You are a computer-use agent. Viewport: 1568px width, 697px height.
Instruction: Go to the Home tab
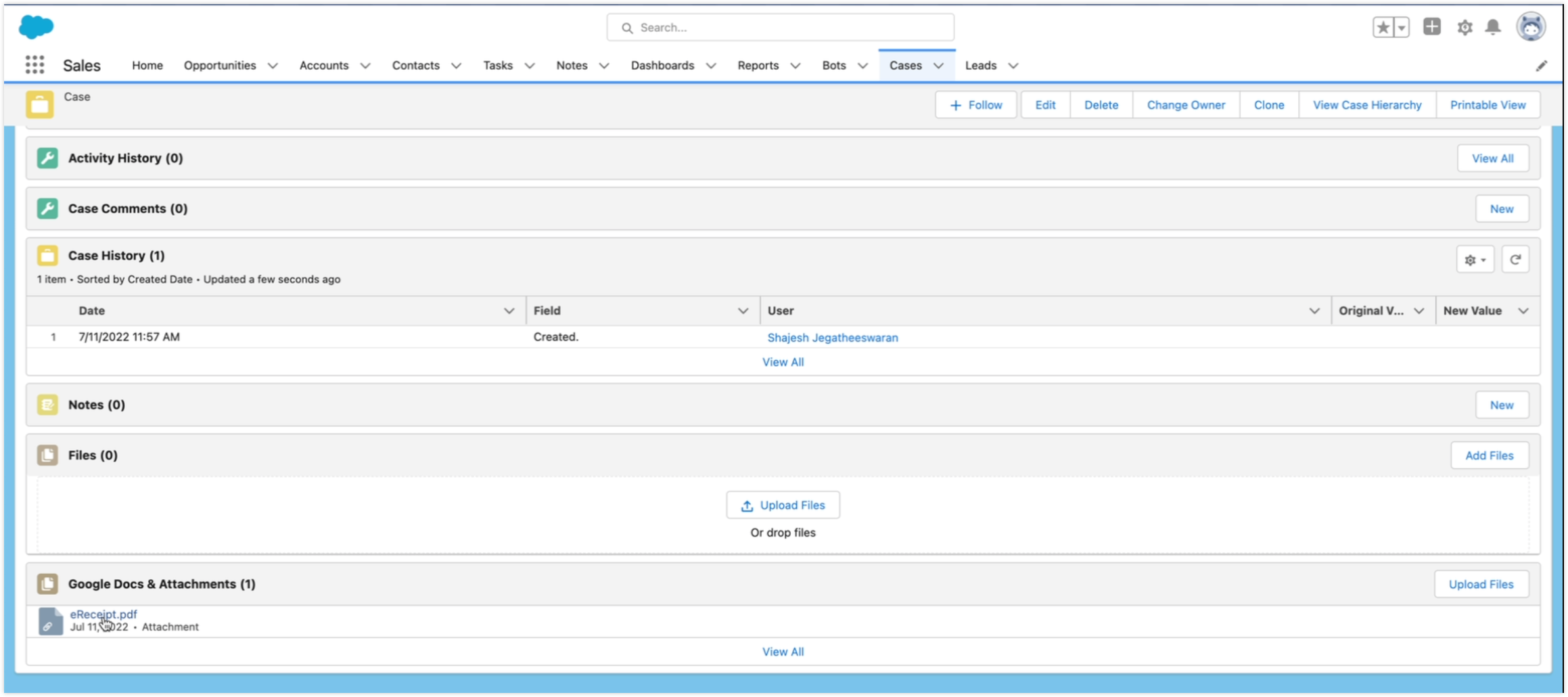coord(147,66)
